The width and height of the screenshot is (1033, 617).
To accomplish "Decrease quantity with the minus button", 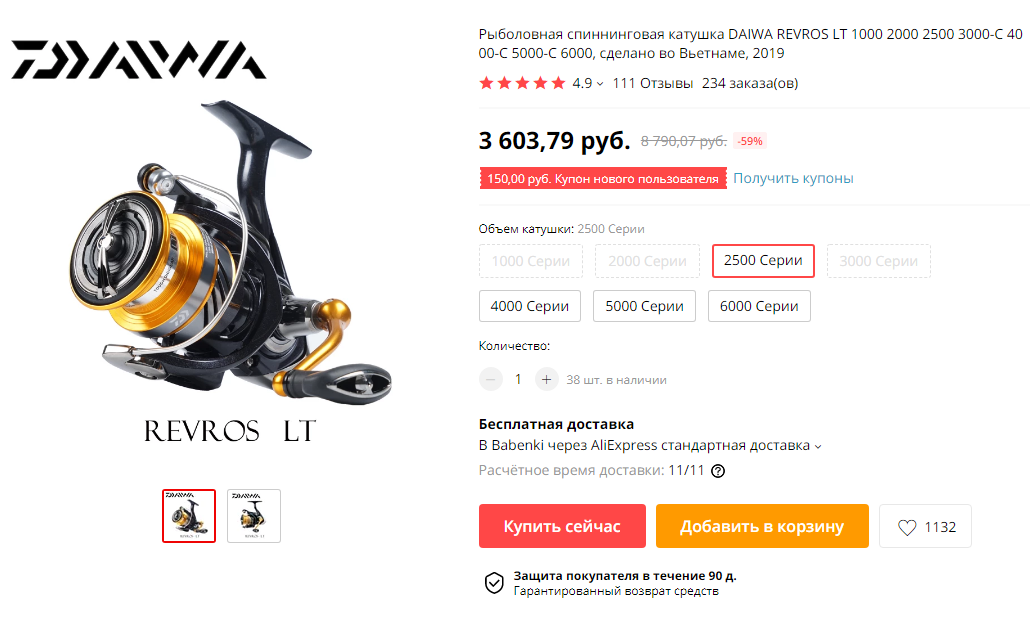I will [490, 379].
